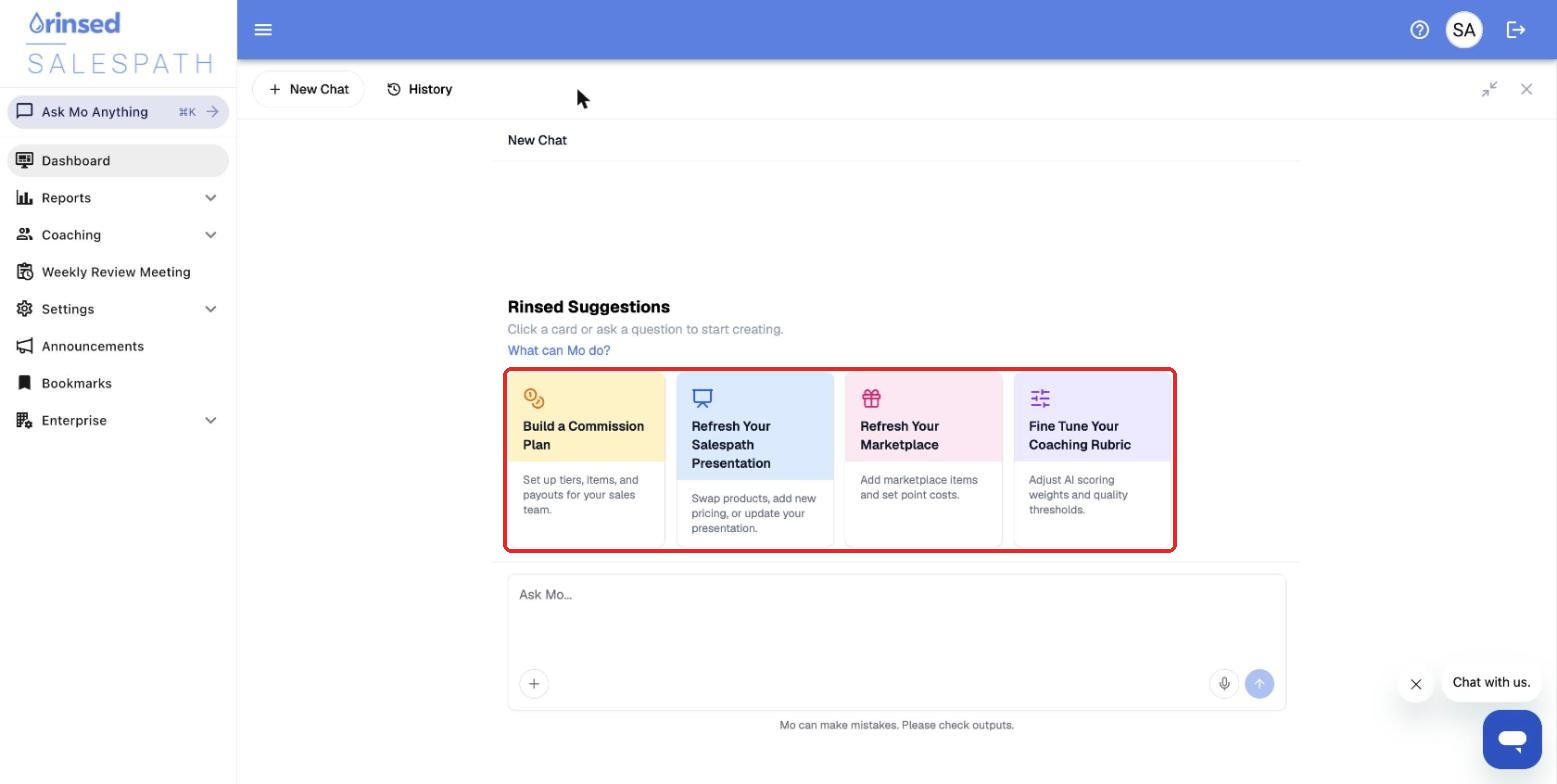Image resolution: width=1557 pixels, height=784 pixels.
Task: Go to Weekly Review Meeting
Action: click(x=118, y=272)
